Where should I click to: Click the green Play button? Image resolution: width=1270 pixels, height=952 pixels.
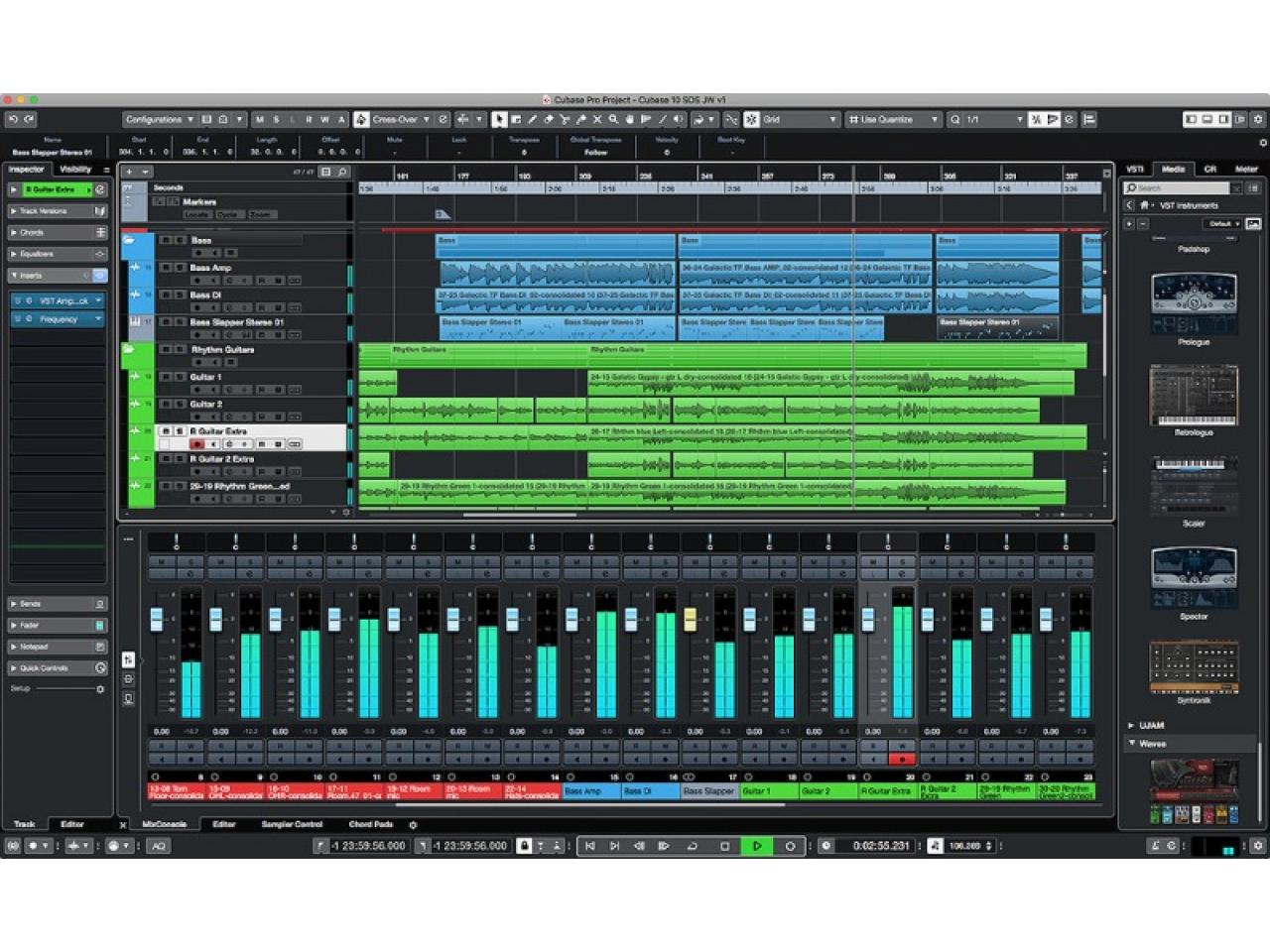pos(757,846)
